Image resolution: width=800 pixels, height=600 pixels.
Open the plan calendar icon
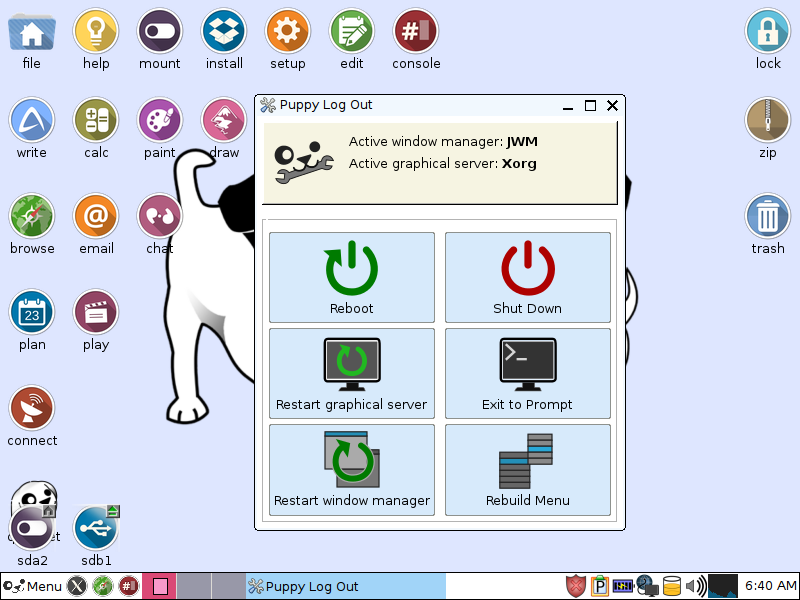pyautogui.click(x=32, y=312)
